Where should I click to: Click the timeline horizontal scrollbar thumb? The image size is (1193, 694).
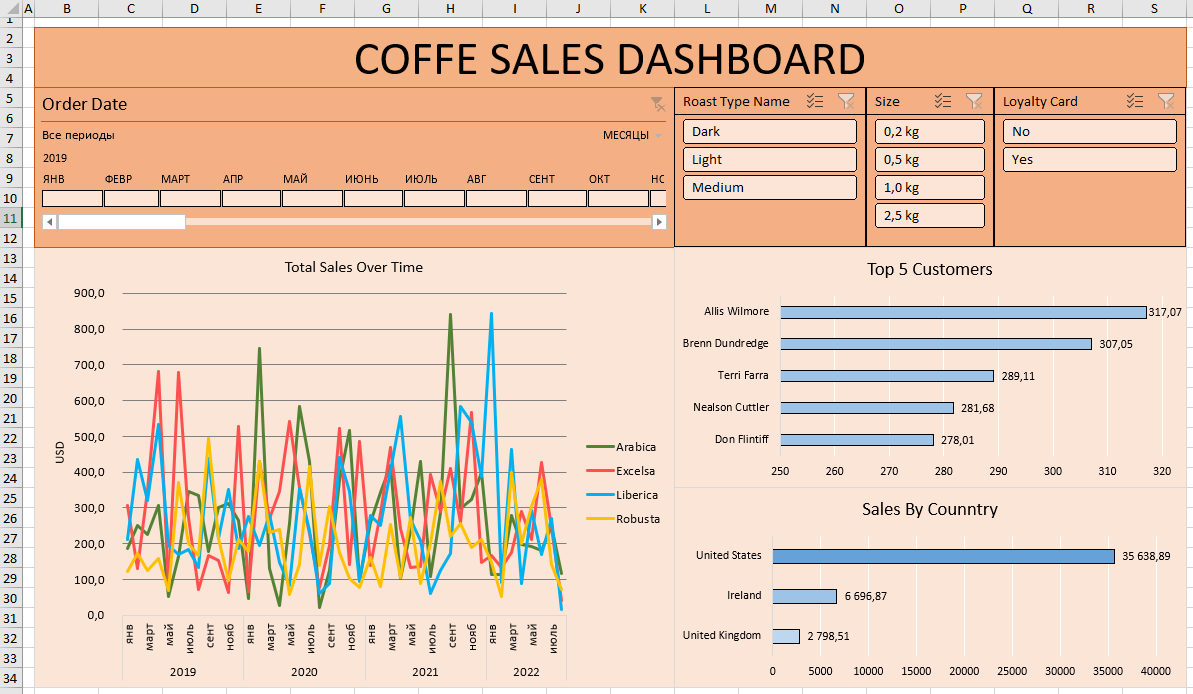[x=121, y=222]
